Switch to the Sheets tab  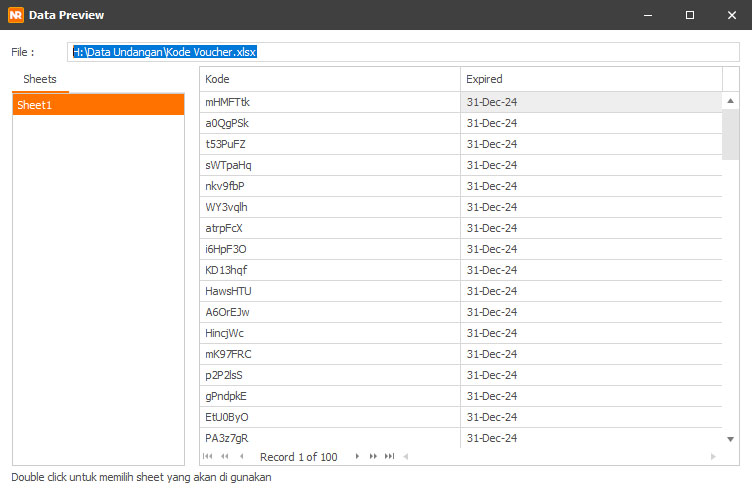tap(40, 79)
